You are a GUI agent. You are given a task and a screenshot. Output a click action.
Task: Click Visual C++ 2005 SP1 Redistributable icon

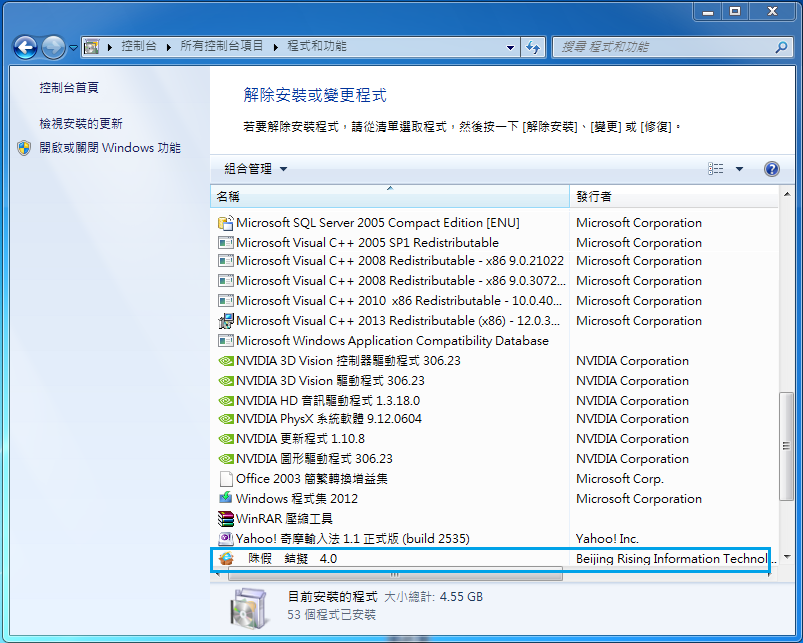[226, 243]
